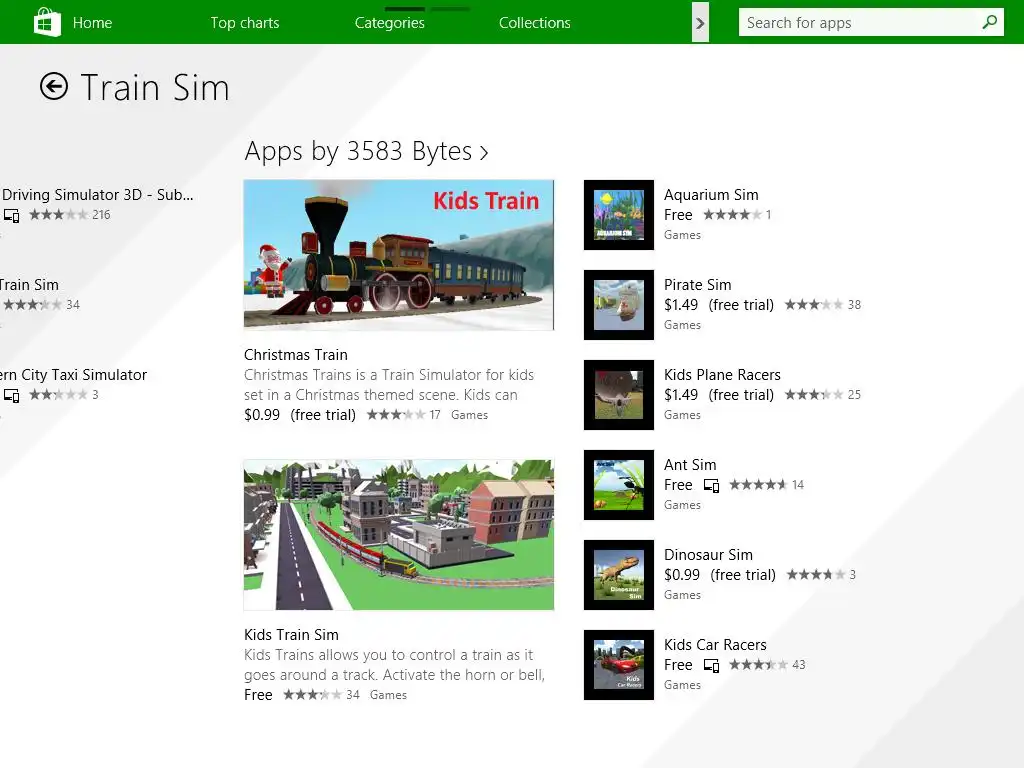Screen dimensions: 1024x768
Task: Click the Free price under Kids Train Sim
Action: click(258, 695)
